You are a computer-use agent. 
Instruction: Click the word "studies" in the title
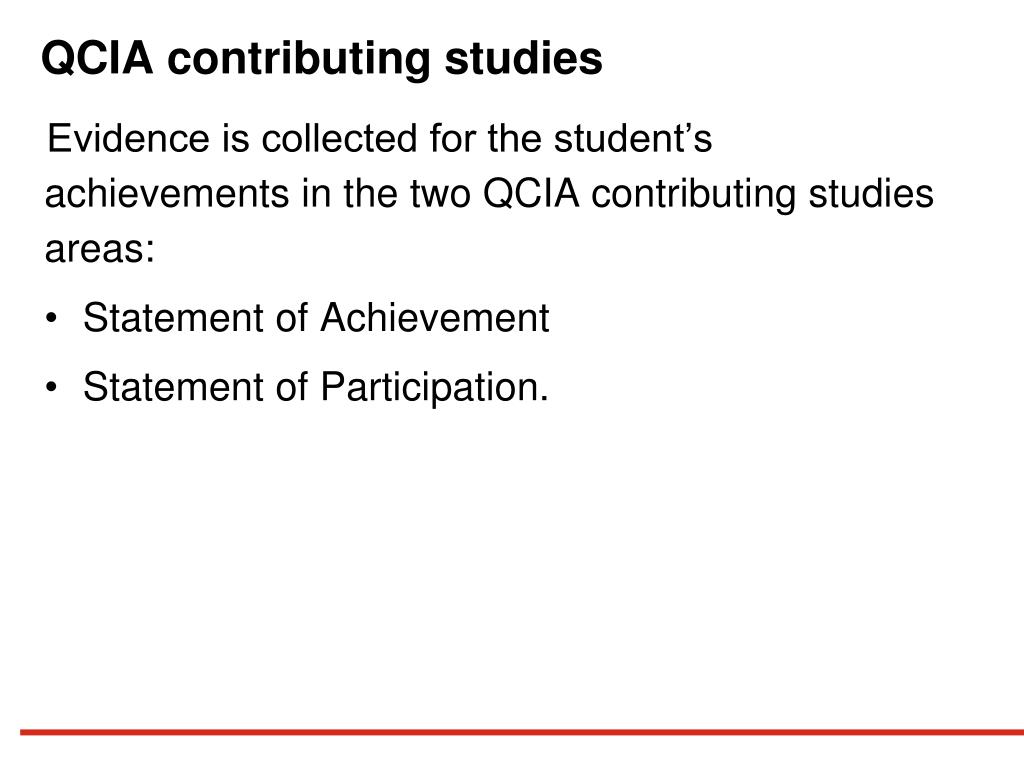(x=523, y=57)
